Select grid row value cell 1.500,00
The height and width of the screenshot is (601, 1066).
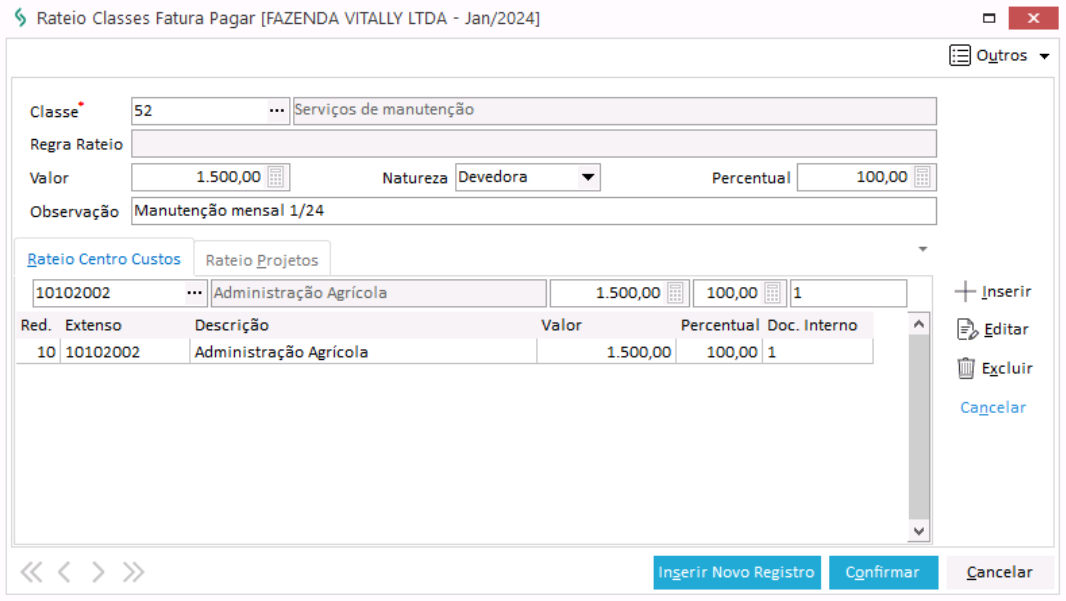(606, 351)
